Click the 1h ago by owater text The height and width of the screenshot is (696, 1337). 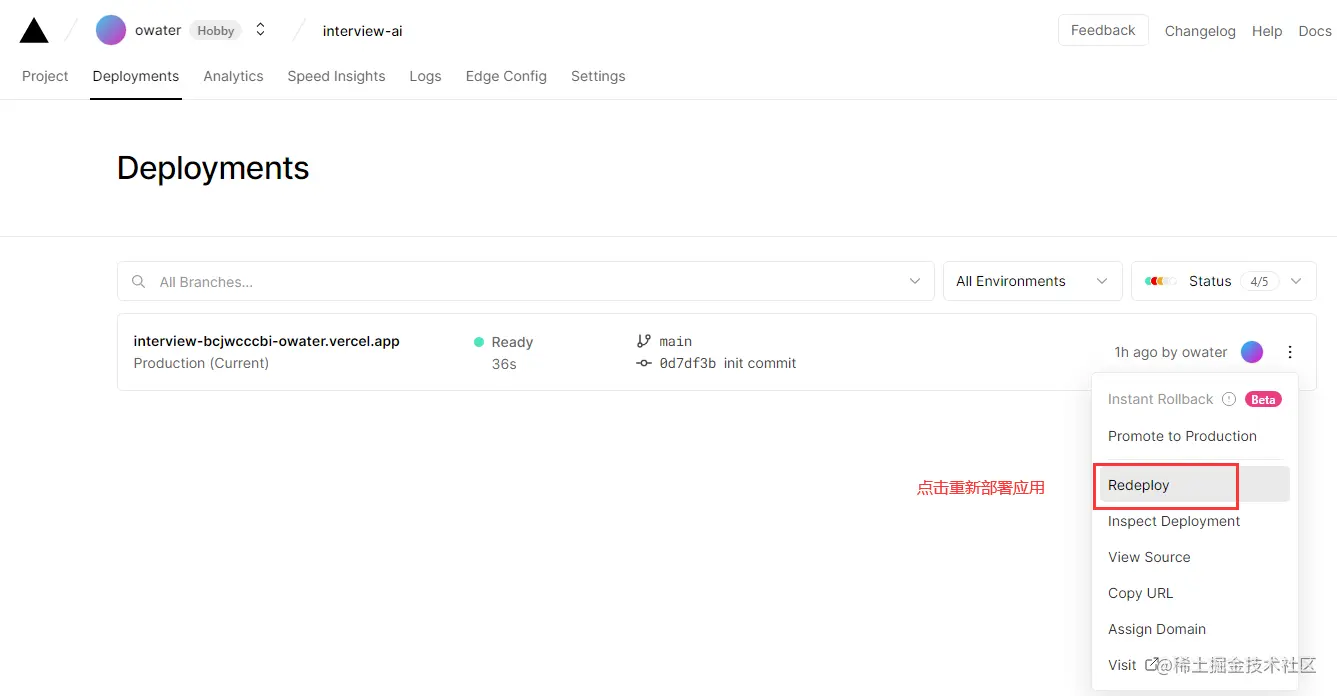coord(1171,352)
